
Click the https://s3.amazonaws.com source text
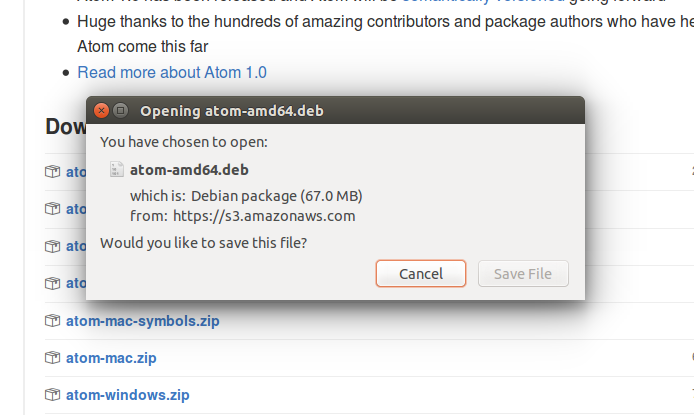pos(264,216)
